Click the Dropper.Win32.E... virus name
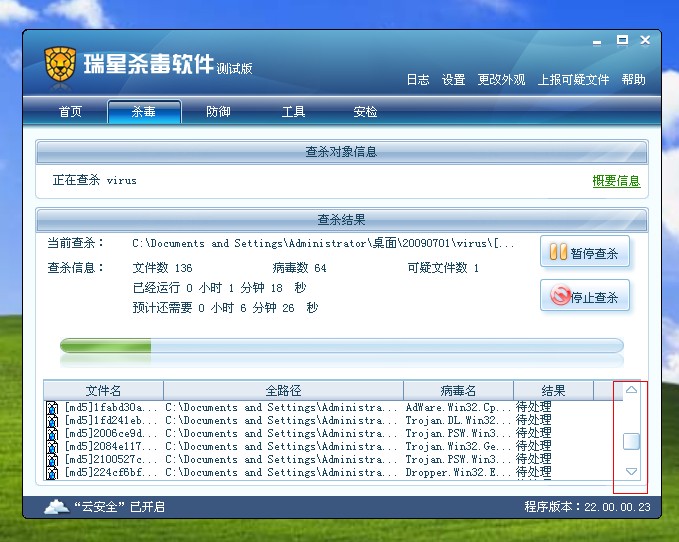The image size is (679, 542). pos(458,473)
